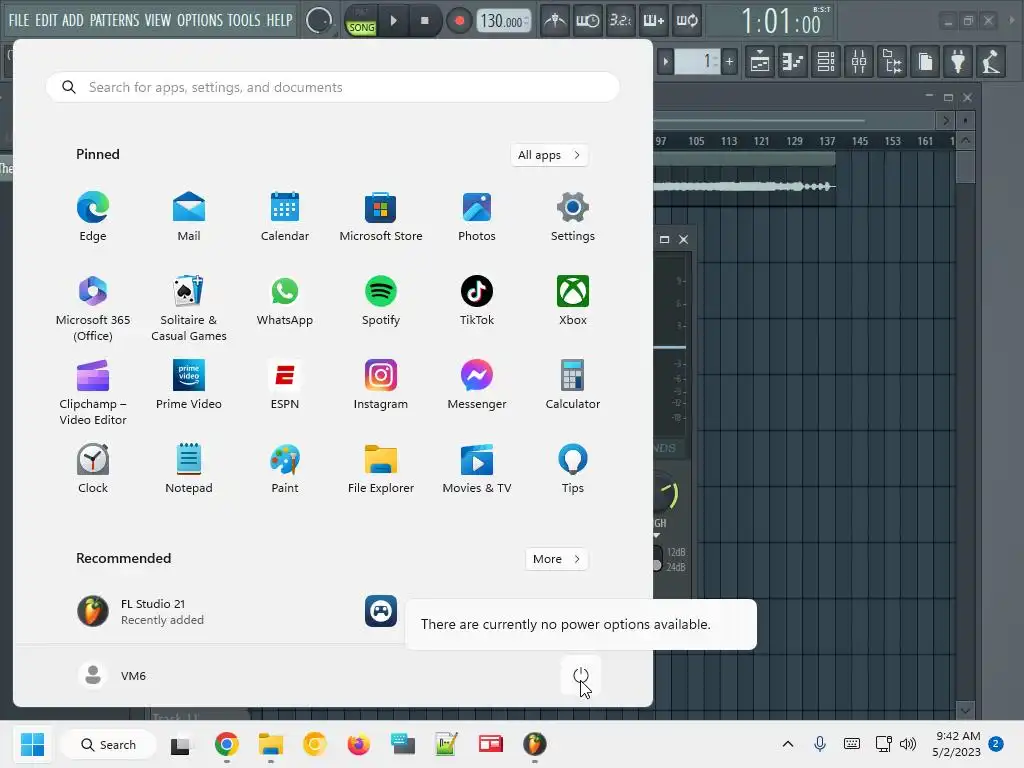This screenshot has height=768, width=1024.
Task: Click the tempo tapper figure icon
Action: pos(991,62)
